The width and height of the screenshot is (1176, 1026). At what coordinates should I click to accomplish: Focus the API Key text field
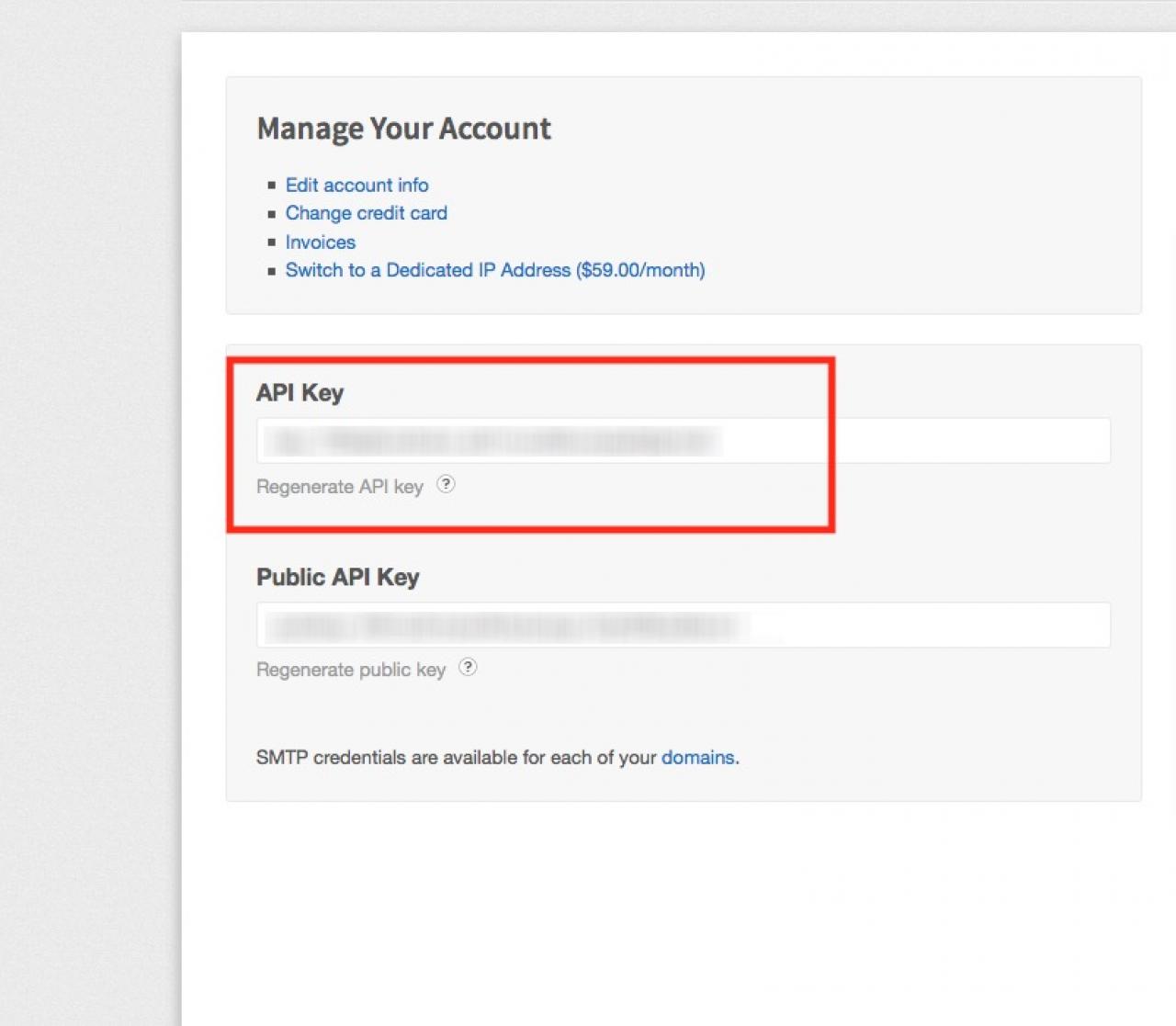coord(683,442)
